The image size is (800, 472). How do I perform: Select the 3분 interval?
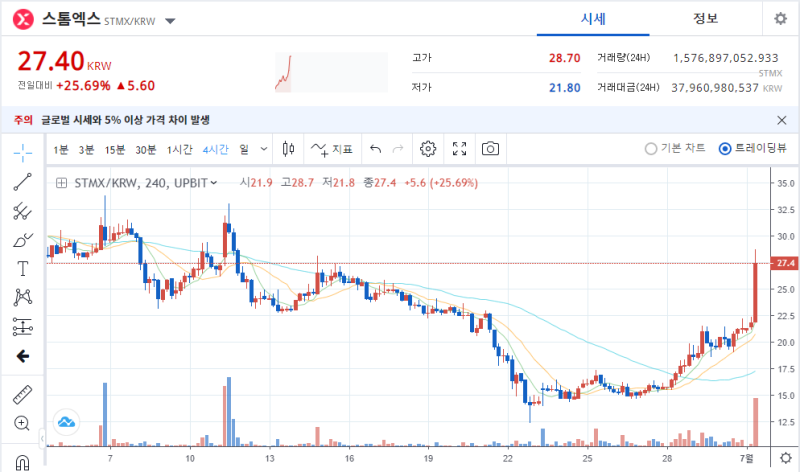pos(86,150)
